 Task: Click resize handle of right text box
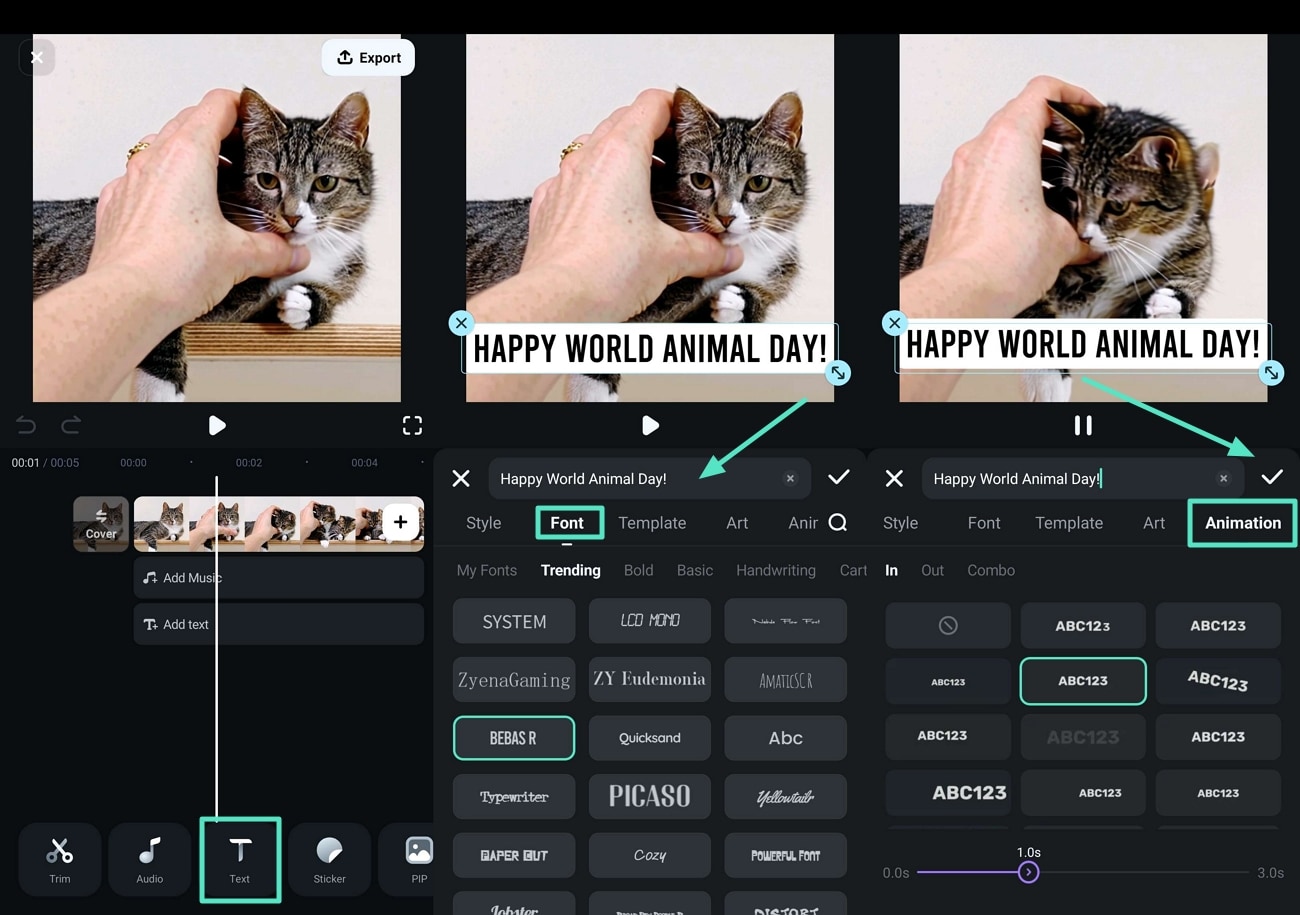1271,373
